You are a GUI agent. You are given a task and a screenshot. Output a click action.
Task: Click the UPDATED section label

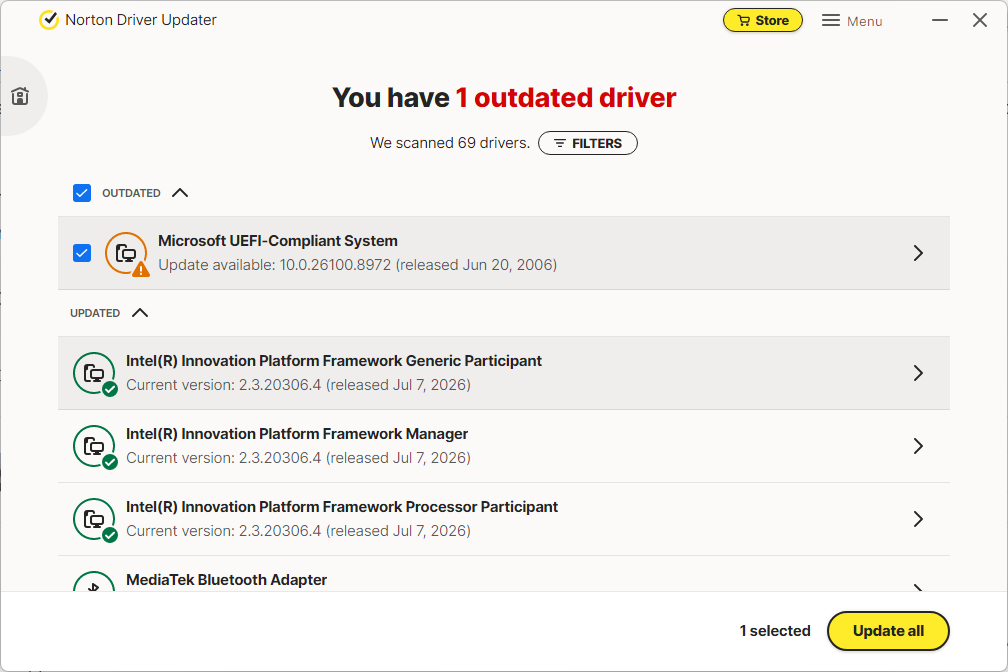(x=95, y=313)
